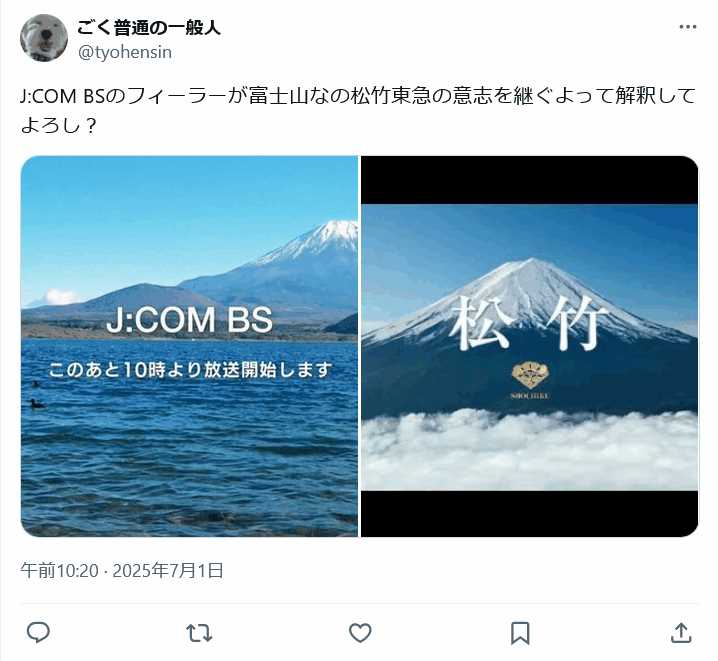Open the reply speech-bubble icon
Screen dimensions: 718x661
pyautogui.click(x=38, y=633)
